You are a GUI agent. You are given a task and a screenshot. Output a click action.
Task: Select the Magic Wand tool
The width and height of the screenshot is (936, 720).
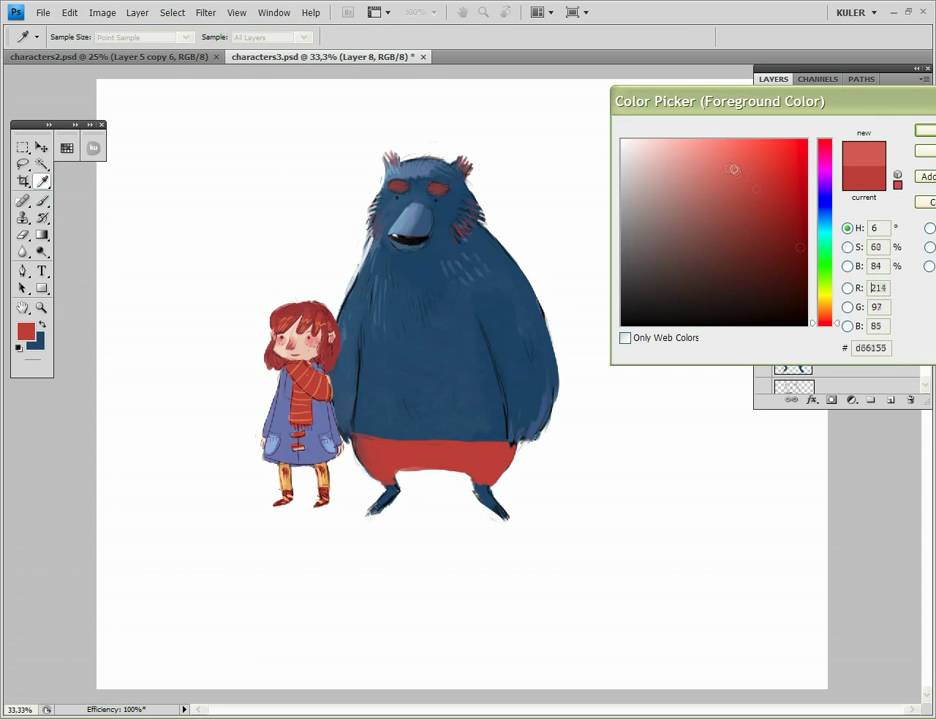pos(41,164)
